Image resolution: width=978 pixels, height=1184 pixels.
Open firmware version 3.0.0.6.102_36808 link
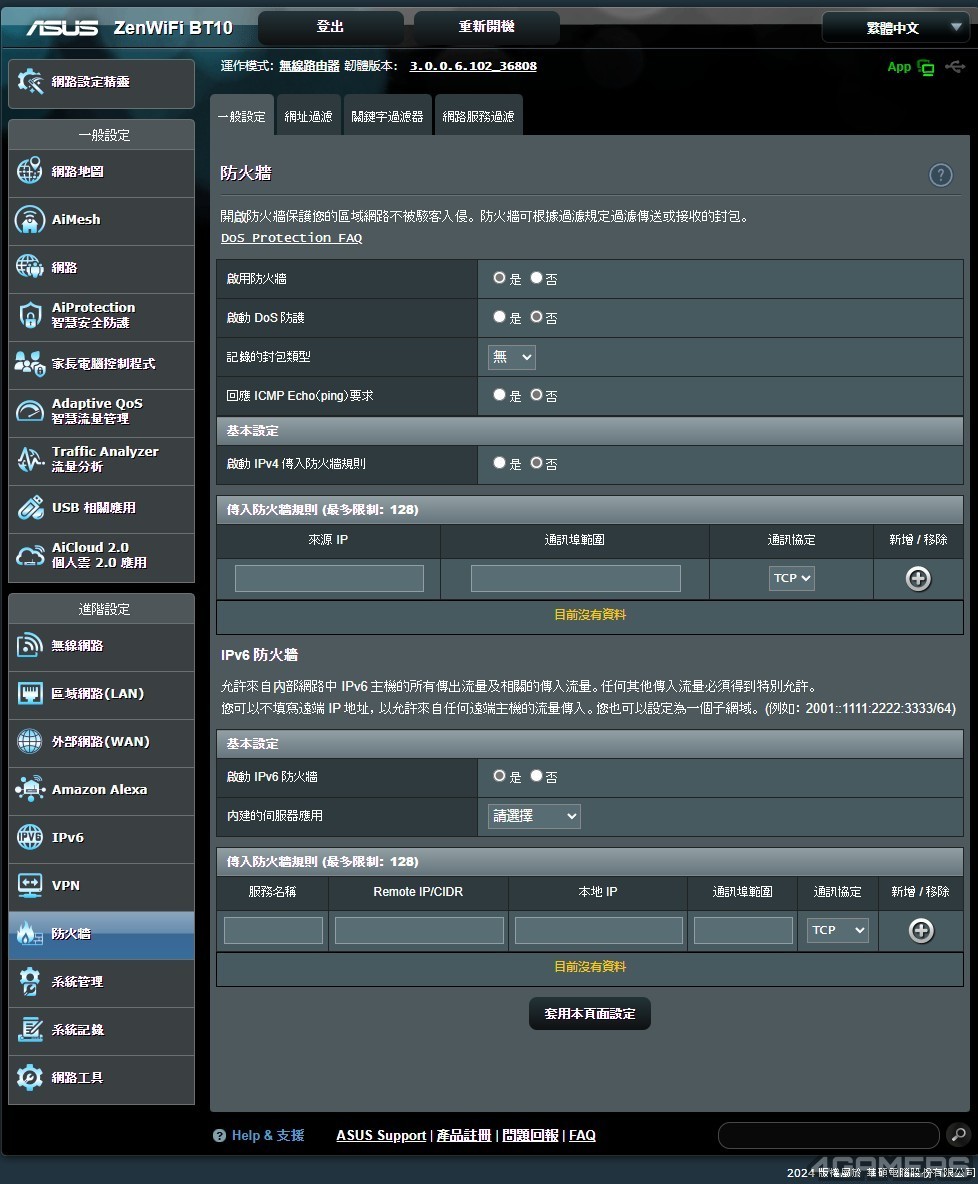point(474,66)
